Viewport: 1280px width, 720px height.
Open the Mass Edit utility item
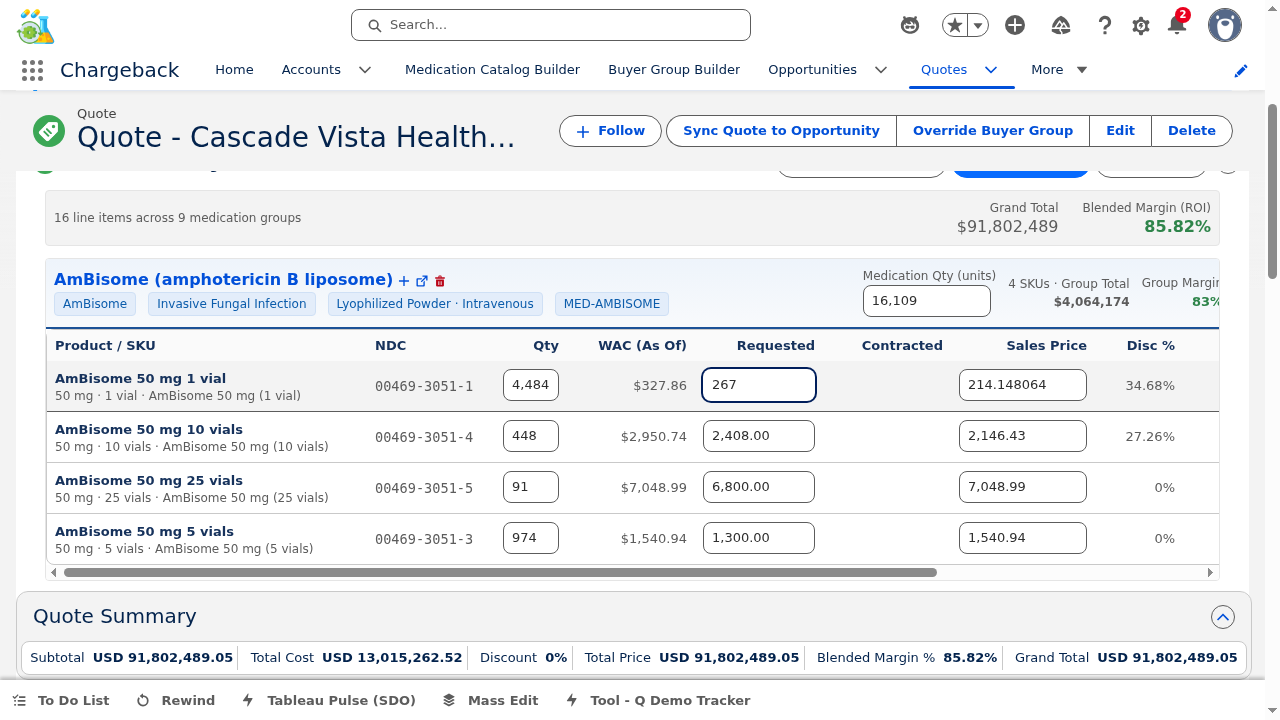490,701
